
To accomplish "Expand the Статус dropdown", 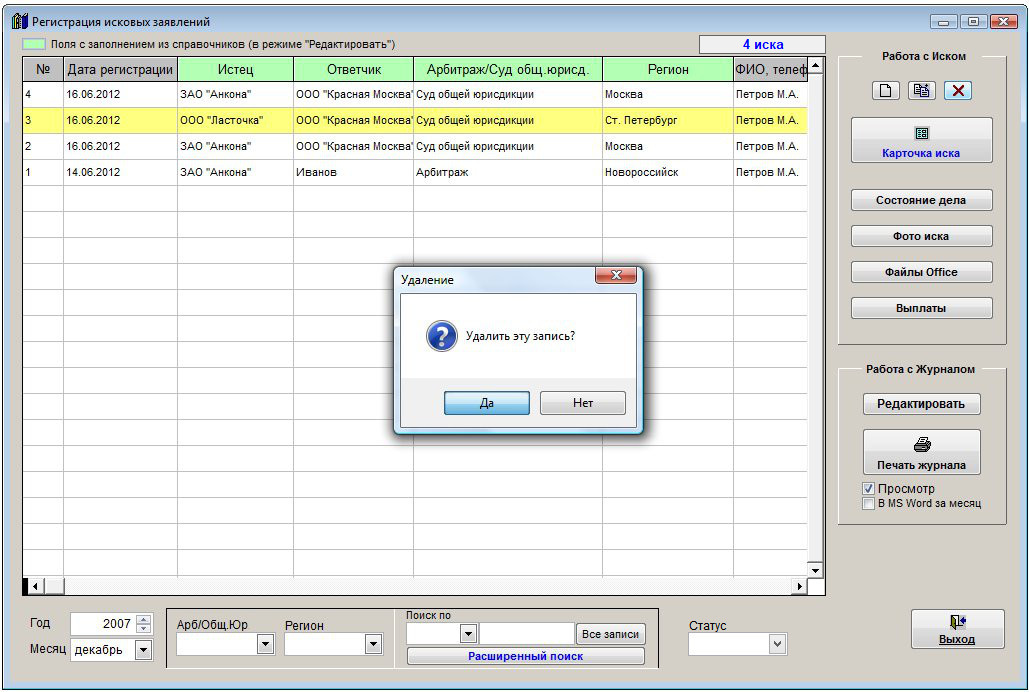I will point(778,645).
